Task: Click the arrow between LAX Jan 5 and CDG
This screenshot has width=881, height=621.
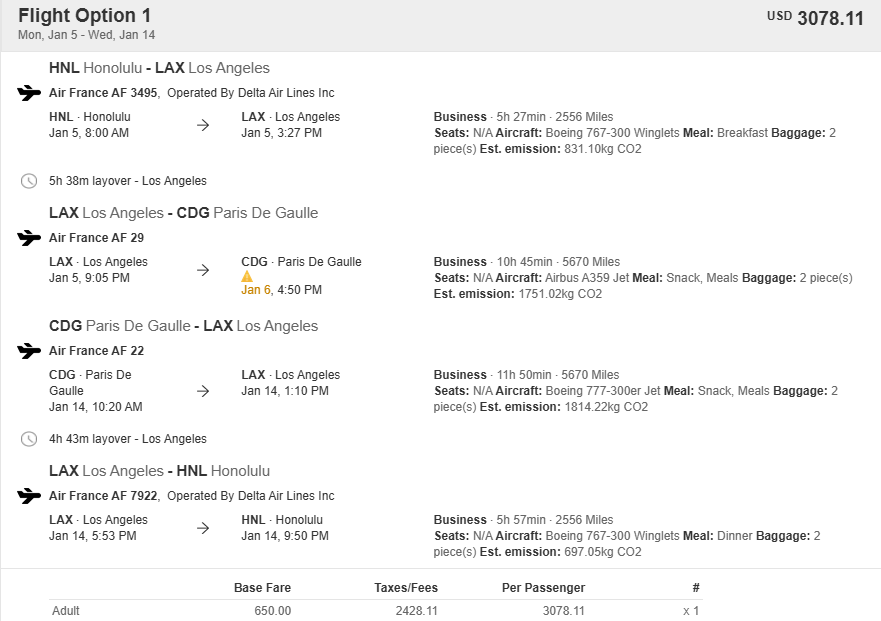Action: 203,270
